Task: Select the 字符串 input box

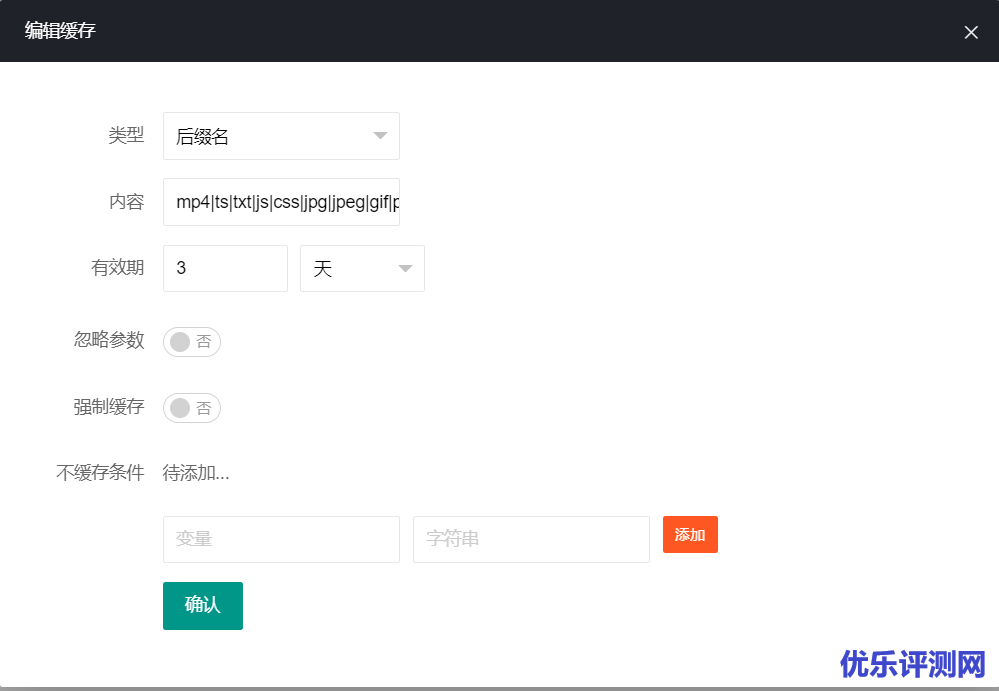Action: coord(531,539)
